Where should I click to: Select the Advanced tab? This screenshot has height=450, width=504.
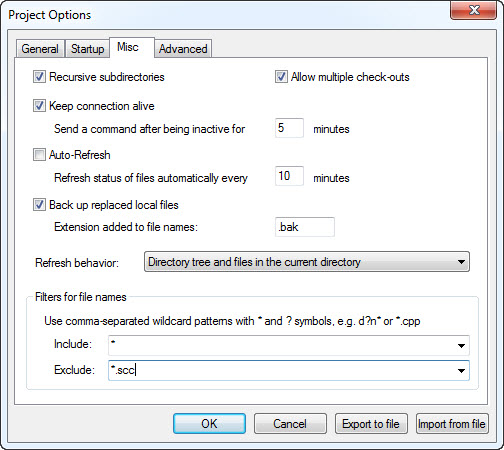[x=183, y=49]
